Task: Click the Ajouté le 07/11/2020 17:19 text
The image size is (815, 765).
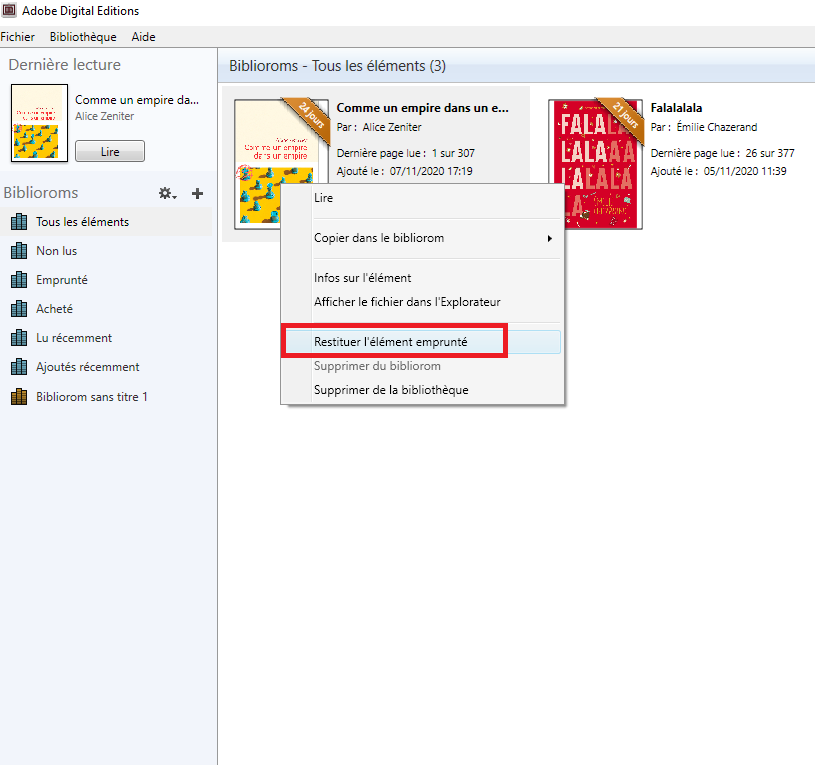Action: (x=404, y=171)
